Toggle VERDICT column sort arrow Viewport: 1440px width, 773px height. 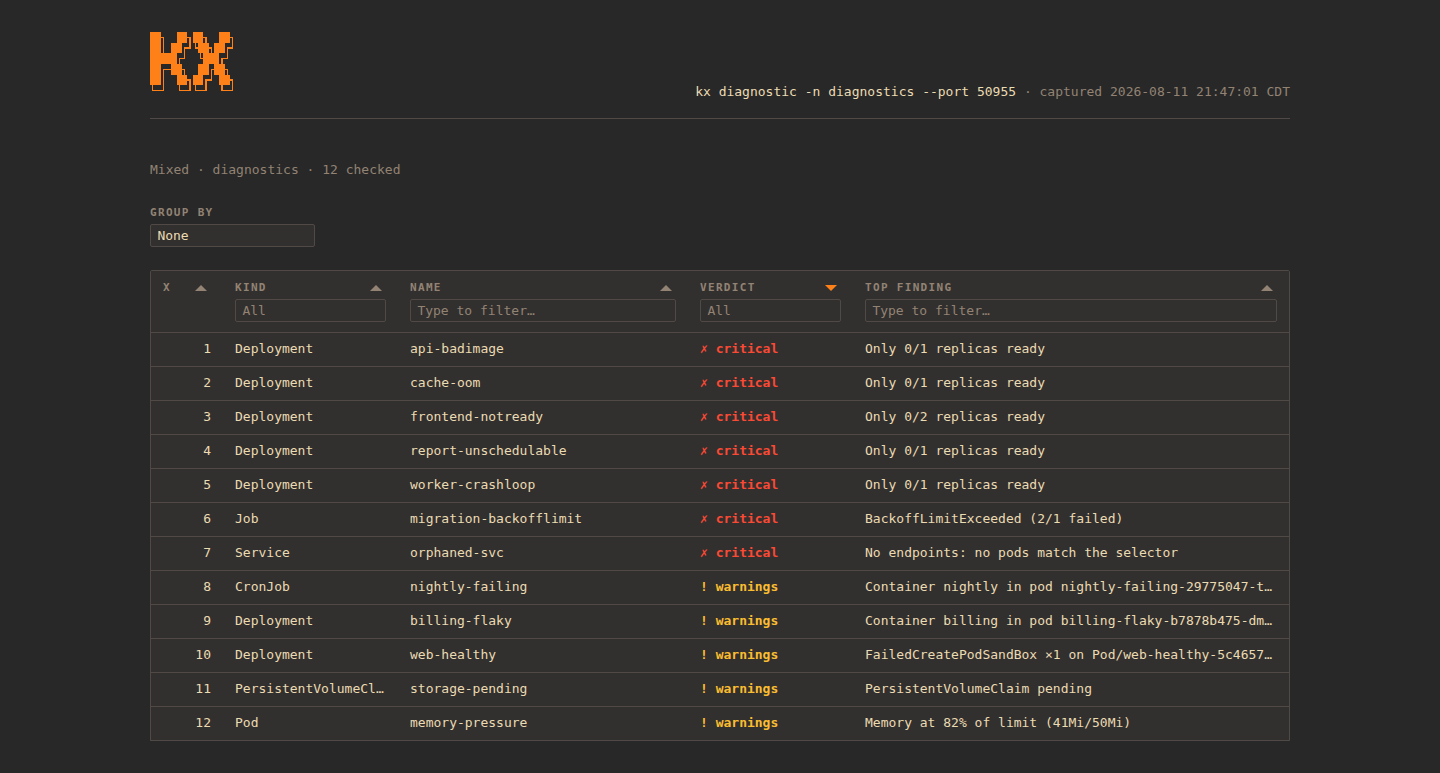coord(831,288)
